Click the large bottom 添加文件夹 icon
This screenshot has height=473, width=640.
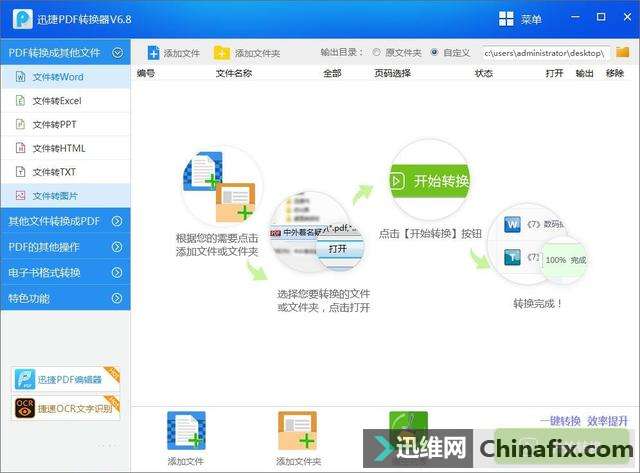[x=298, y=431]
